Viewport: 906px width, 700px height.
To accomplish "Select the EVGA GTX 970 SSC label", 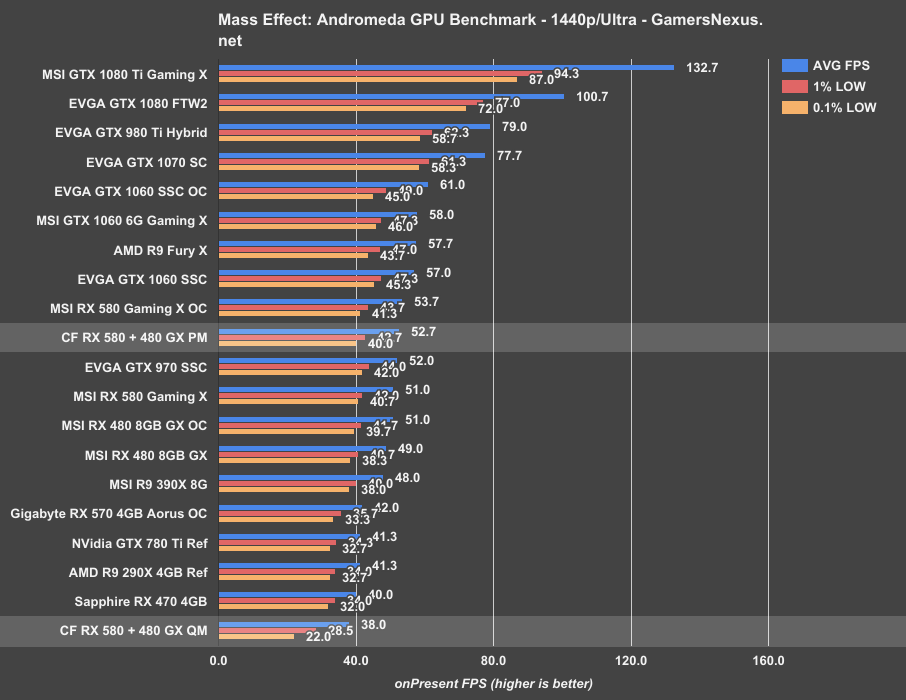I will [x=146, y=367].
